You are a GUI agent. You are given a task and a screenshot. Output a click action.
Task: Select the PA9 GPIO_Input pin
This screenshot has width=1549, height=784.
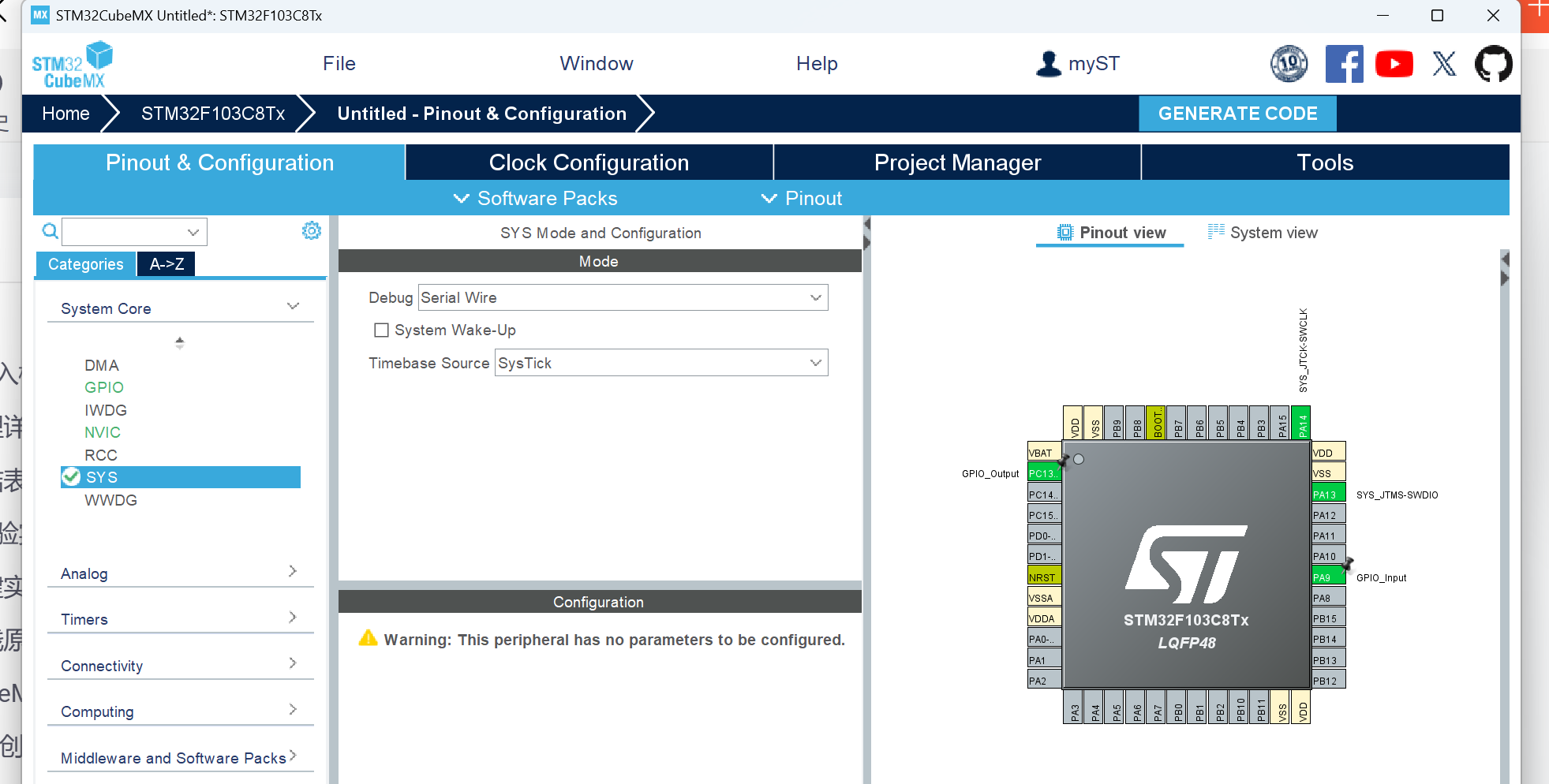(x=1328, y=577)
